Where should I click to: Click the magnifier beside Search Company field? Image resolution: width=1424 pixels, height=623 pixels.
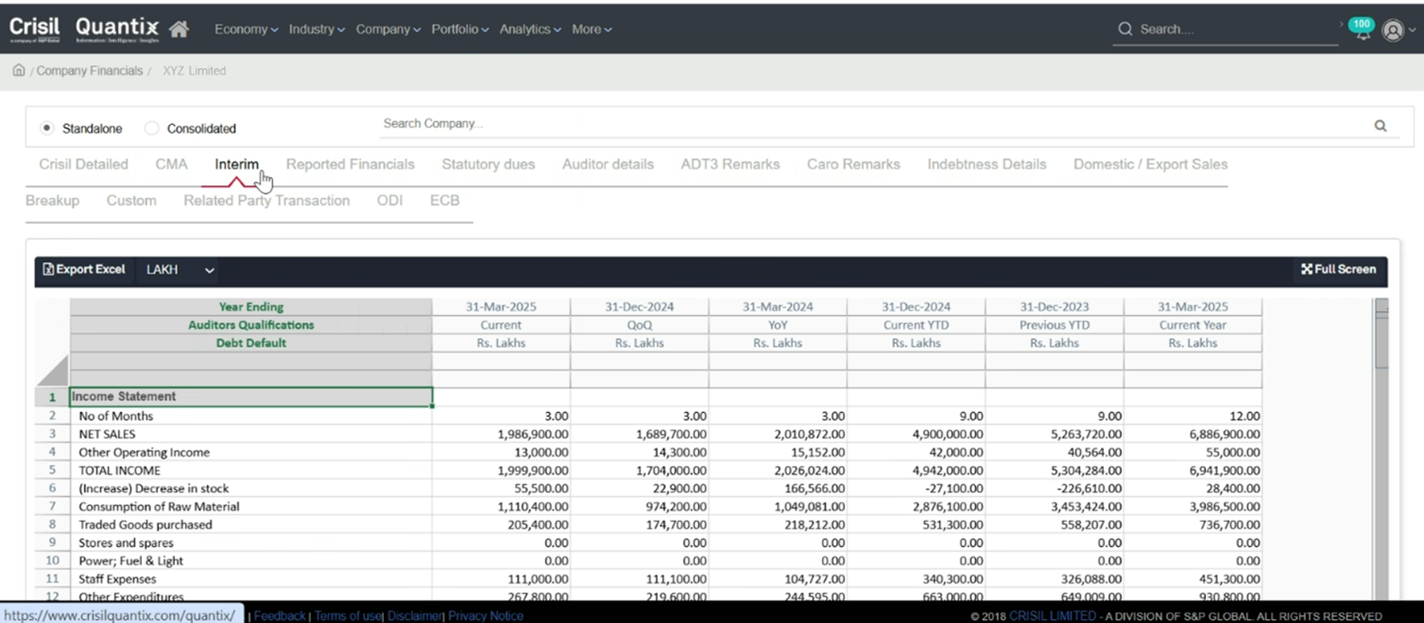1380,125
